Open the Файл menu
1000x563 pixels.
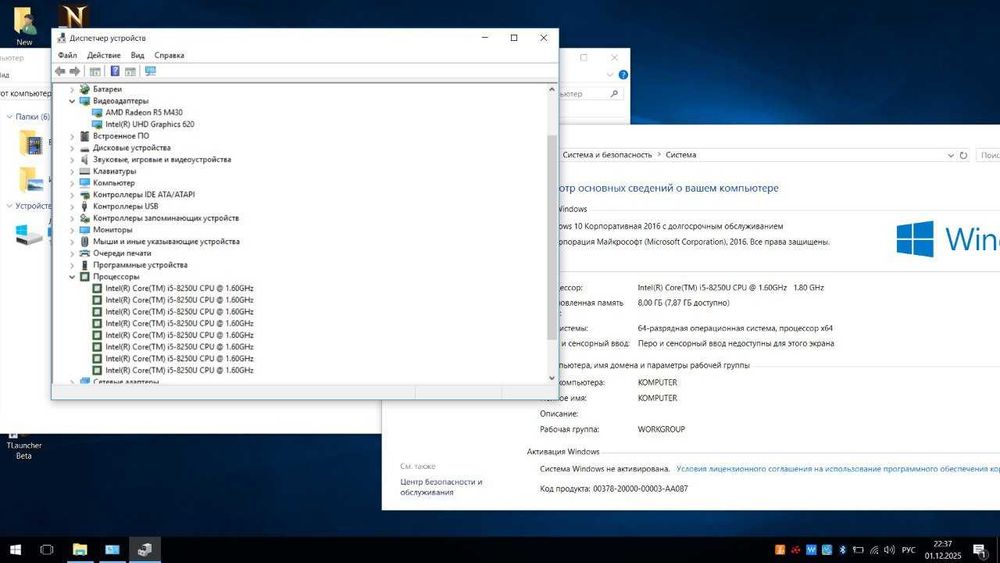[x=67, y=55]
